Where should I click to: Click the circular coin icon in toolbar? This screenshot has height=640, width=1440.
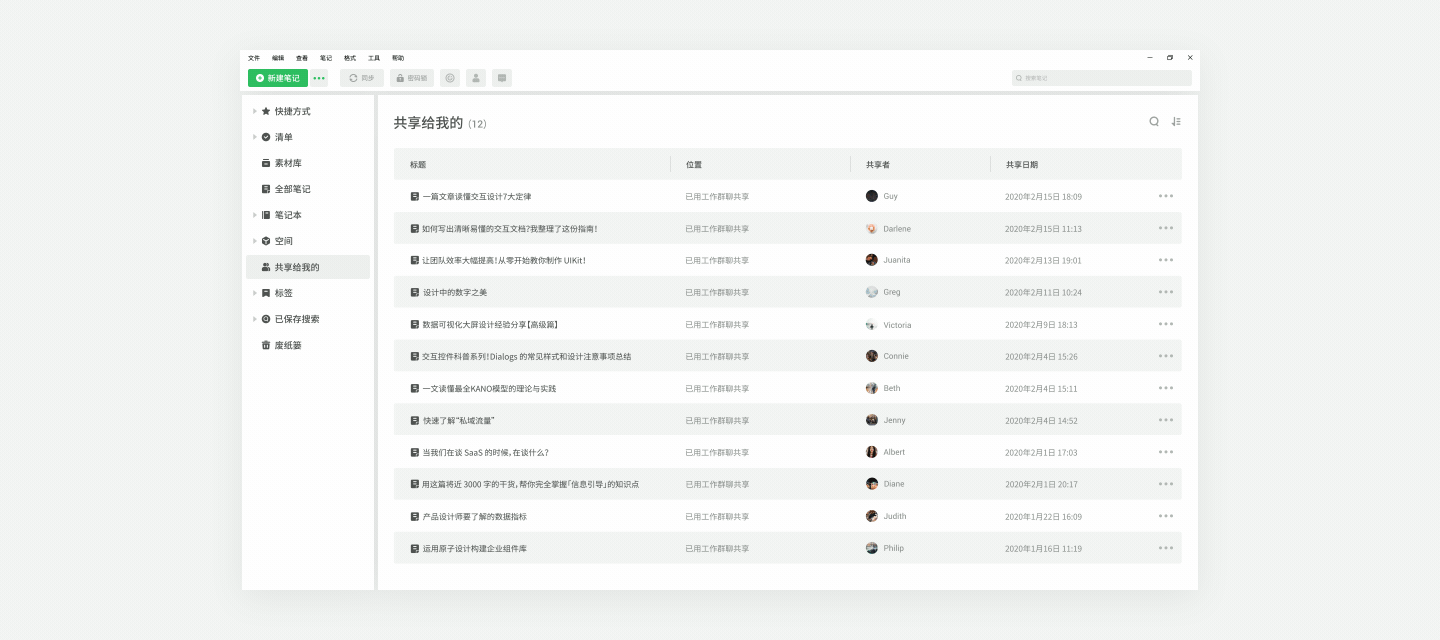tap(450, 78)
